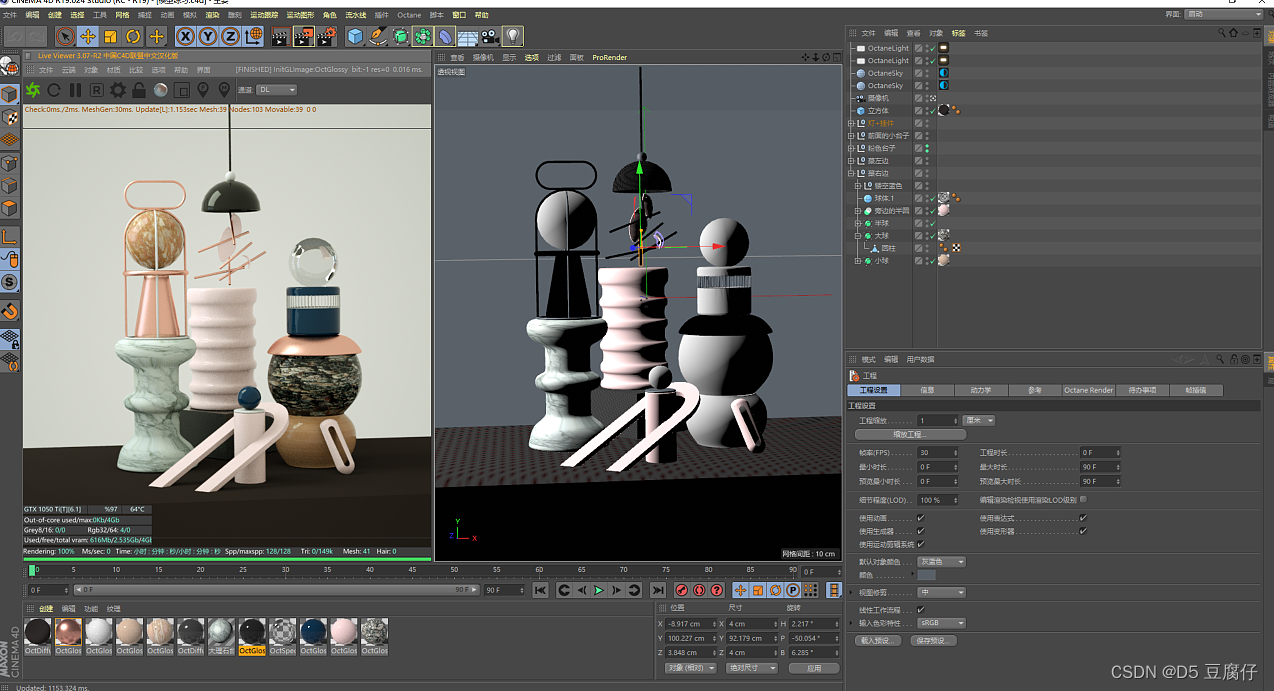Select the 立方体 object
1274x691 pixels.
[878, 111]
